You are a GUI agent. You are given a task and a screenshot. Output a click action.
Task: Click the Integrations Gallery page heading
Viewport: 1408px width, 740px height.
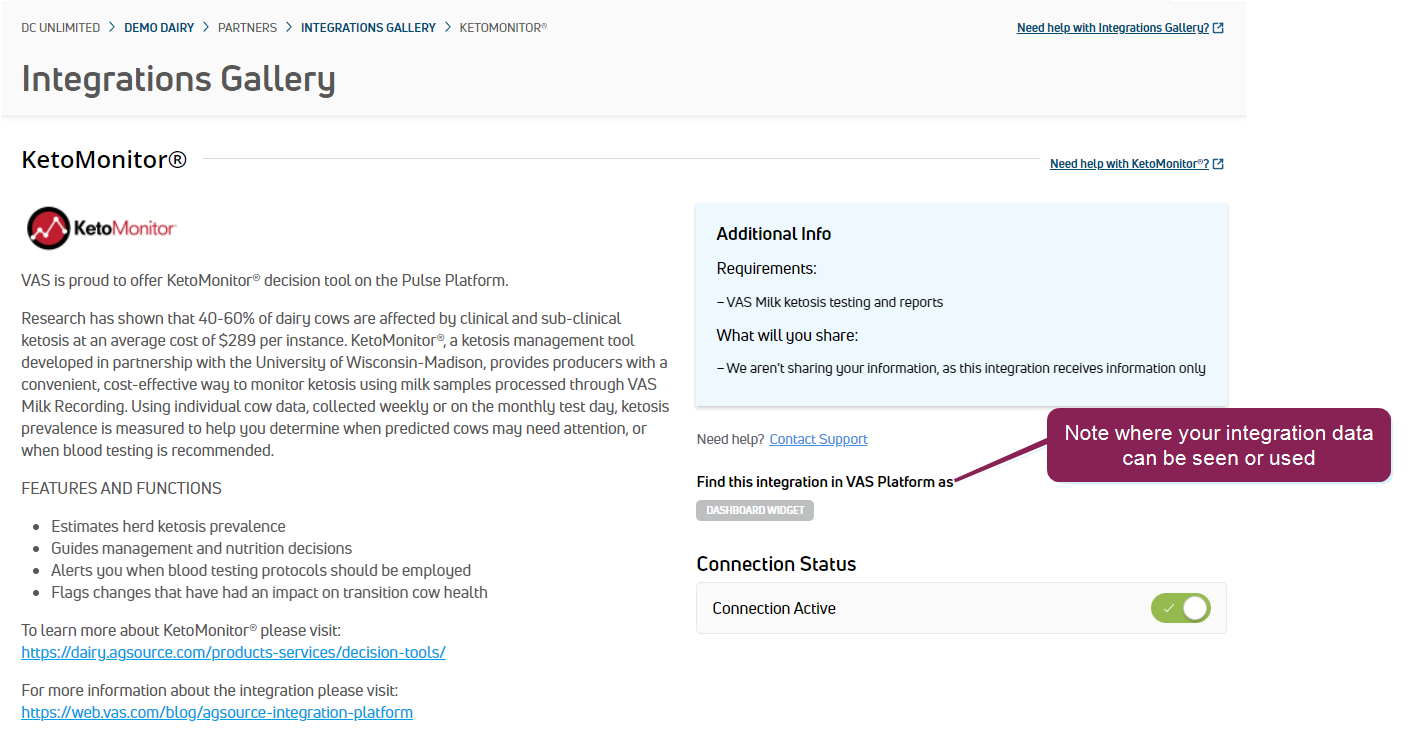coord(178,79)
